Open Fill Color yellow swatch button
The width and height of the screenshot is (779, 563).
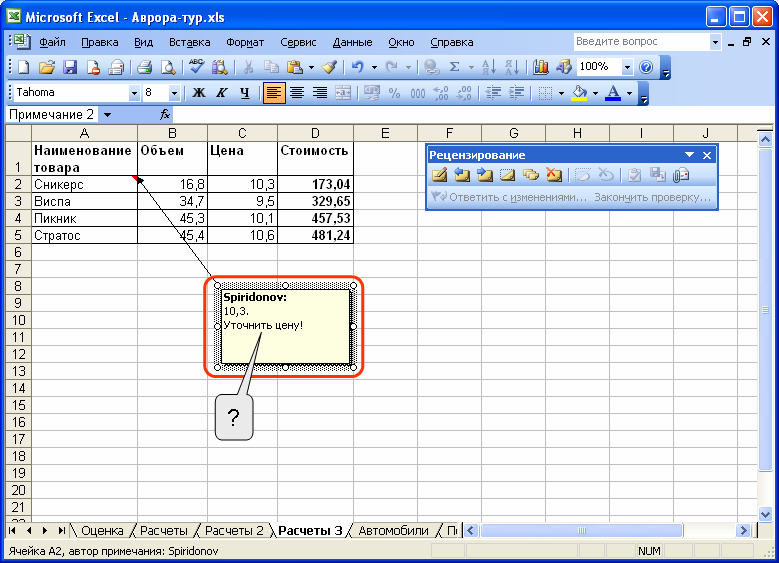[x=579, y=93]
